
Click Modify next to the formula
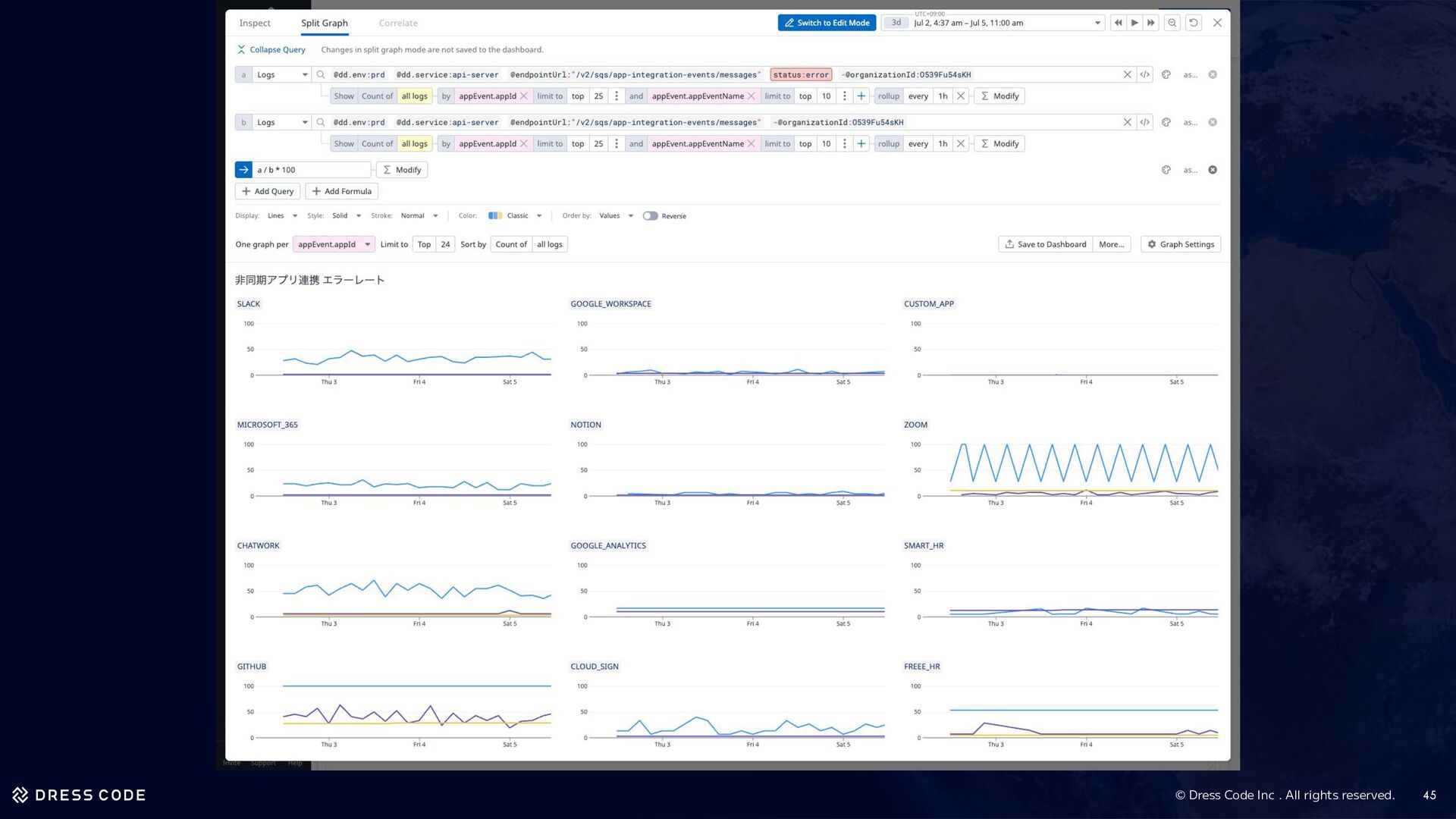click(402, 170)
